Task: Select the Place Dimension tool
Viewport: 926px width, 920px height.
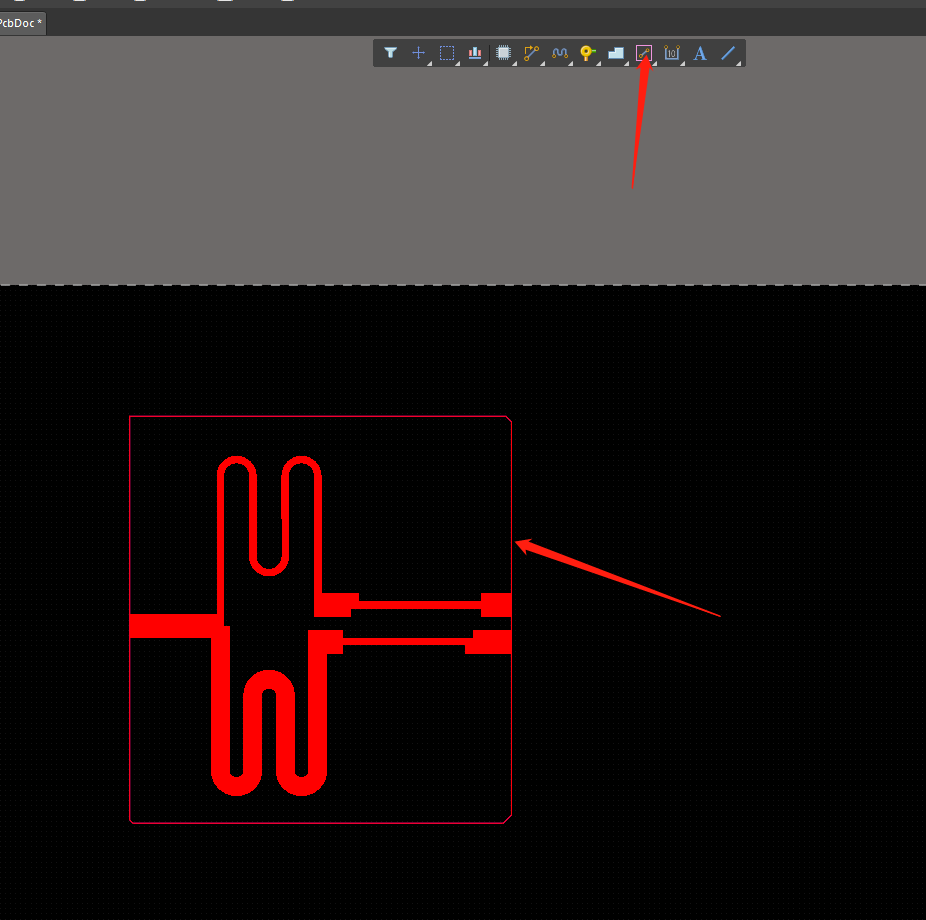Action: pyautogui.click(x=672, y=53)
